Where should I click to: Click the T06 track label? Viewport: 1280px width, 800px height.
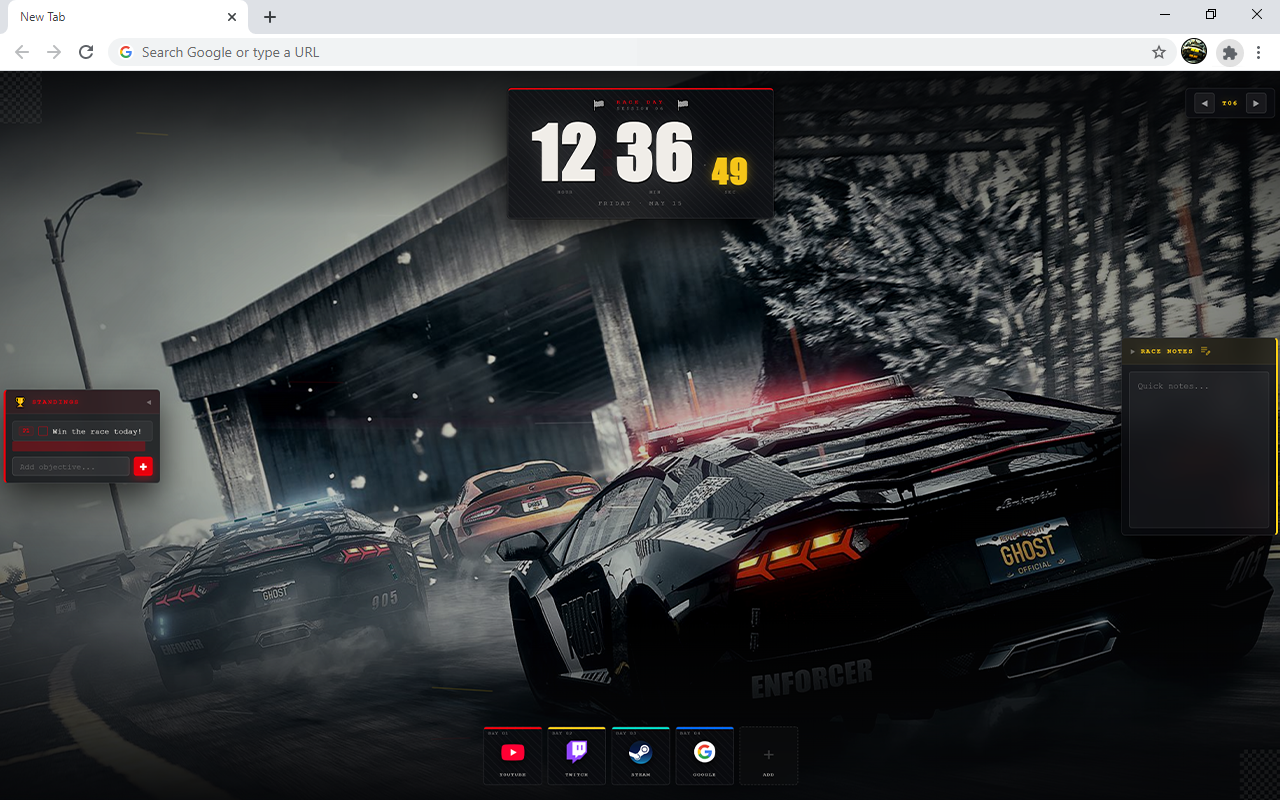pyautogui.click(x=1230, y=103)
